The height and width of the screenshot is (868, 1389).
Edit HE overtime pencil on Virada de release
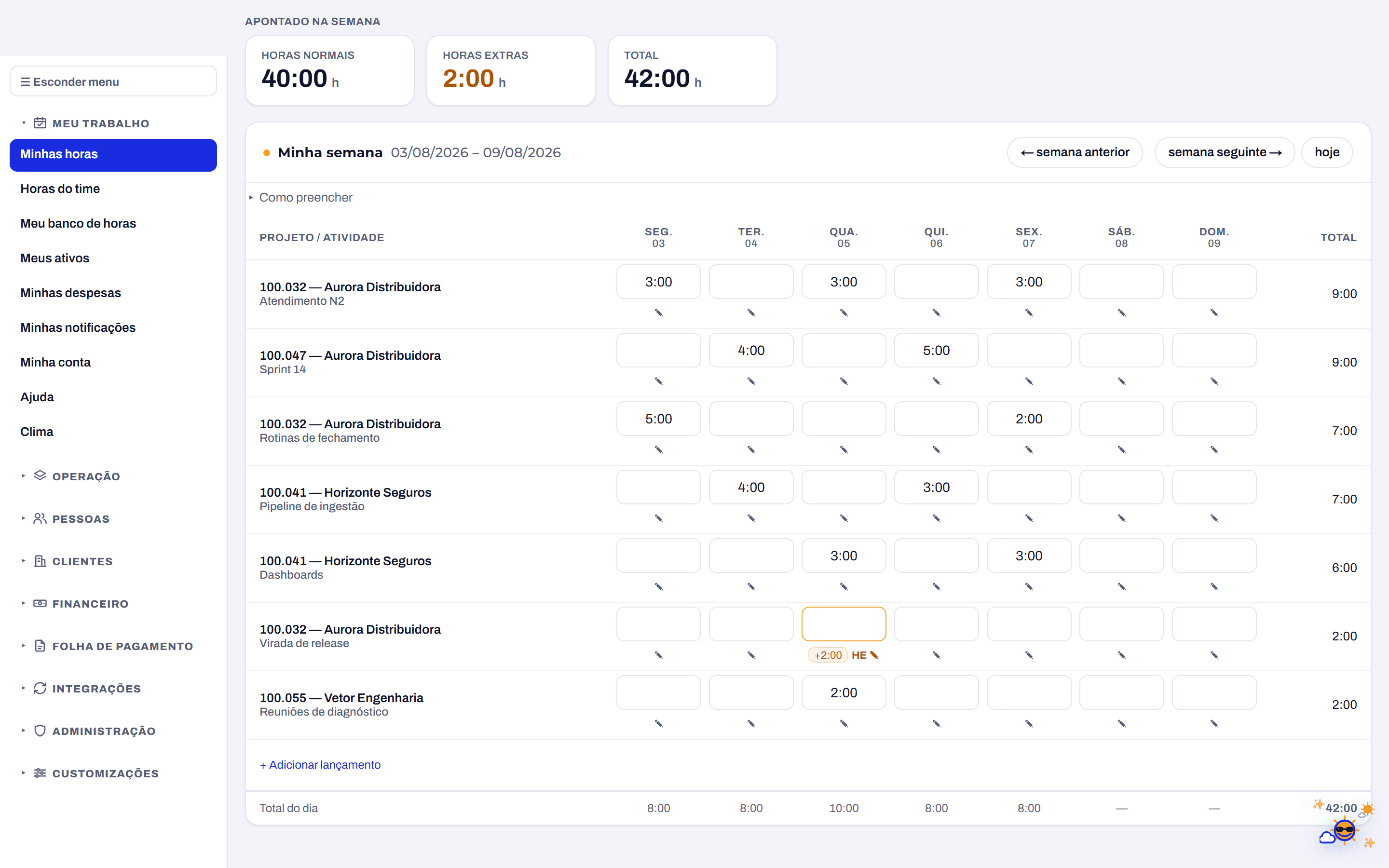tap(874, 655)
